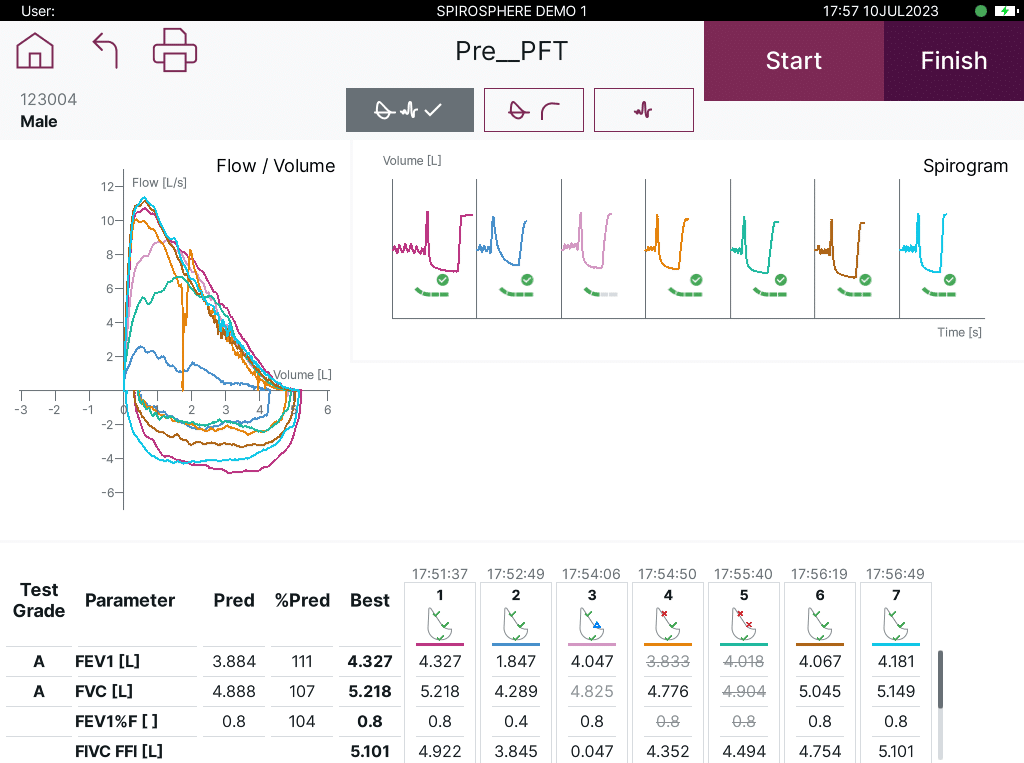Select the Finish tab
This screenshot has width=1024, height=763.
tap(953, 60)
